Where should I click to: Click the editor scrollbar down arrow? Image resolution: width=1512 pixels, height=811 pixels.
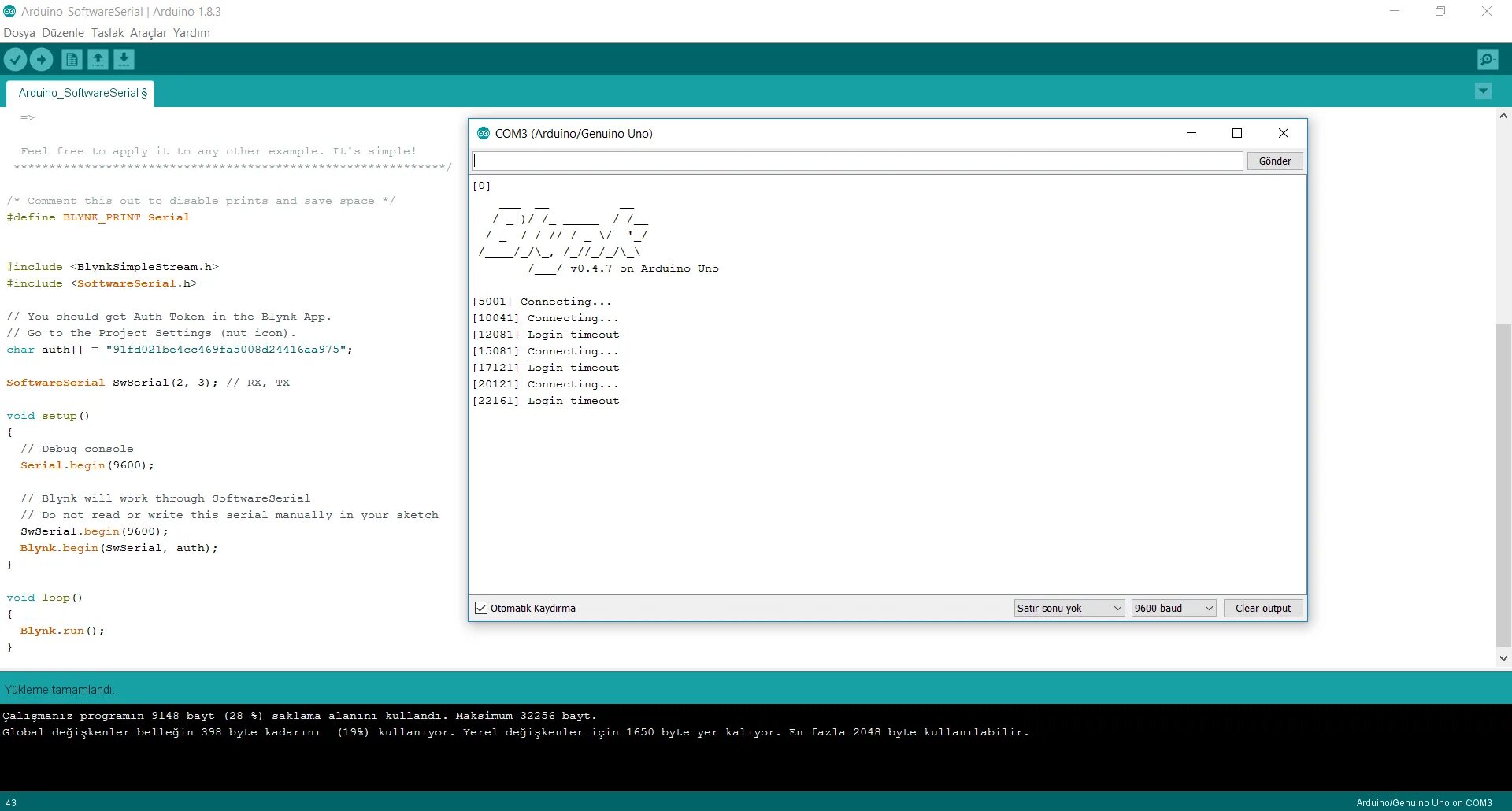tap(1503, 658)
